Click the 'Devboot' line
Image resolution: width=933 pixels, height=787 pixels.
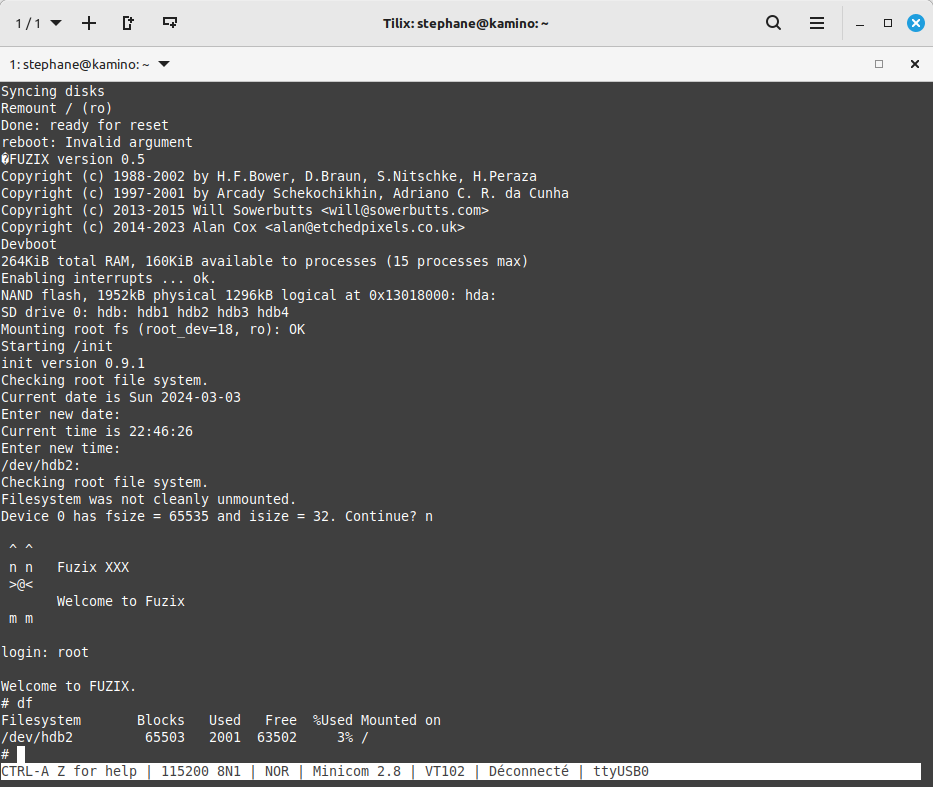pyautogui.click(x=29, y=244)
